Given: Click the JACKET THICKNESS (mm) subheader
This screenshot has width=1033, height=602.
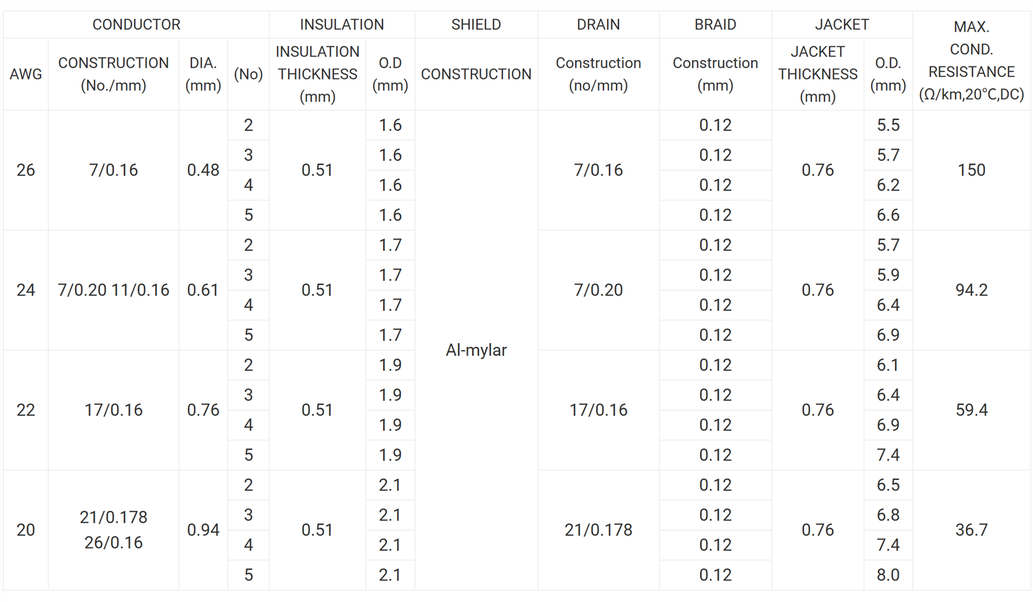Looking at the screenshot, I should click(817, 74).
